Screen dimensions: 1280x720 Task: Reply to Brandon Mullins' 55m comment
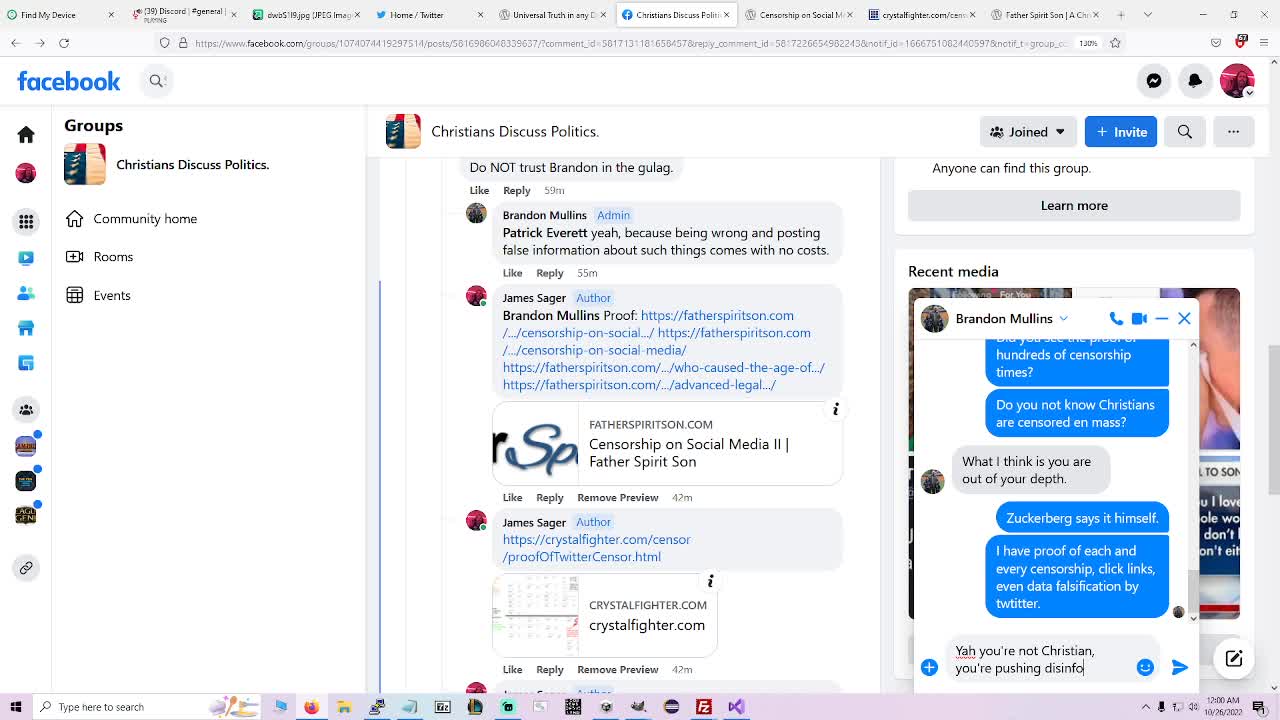tap(549, 273)
